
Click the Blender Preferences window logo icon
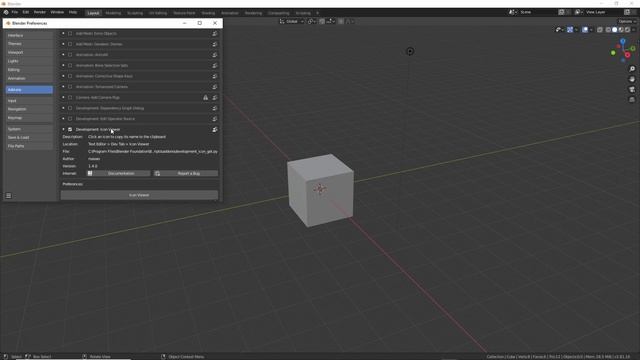click(8, 23)
